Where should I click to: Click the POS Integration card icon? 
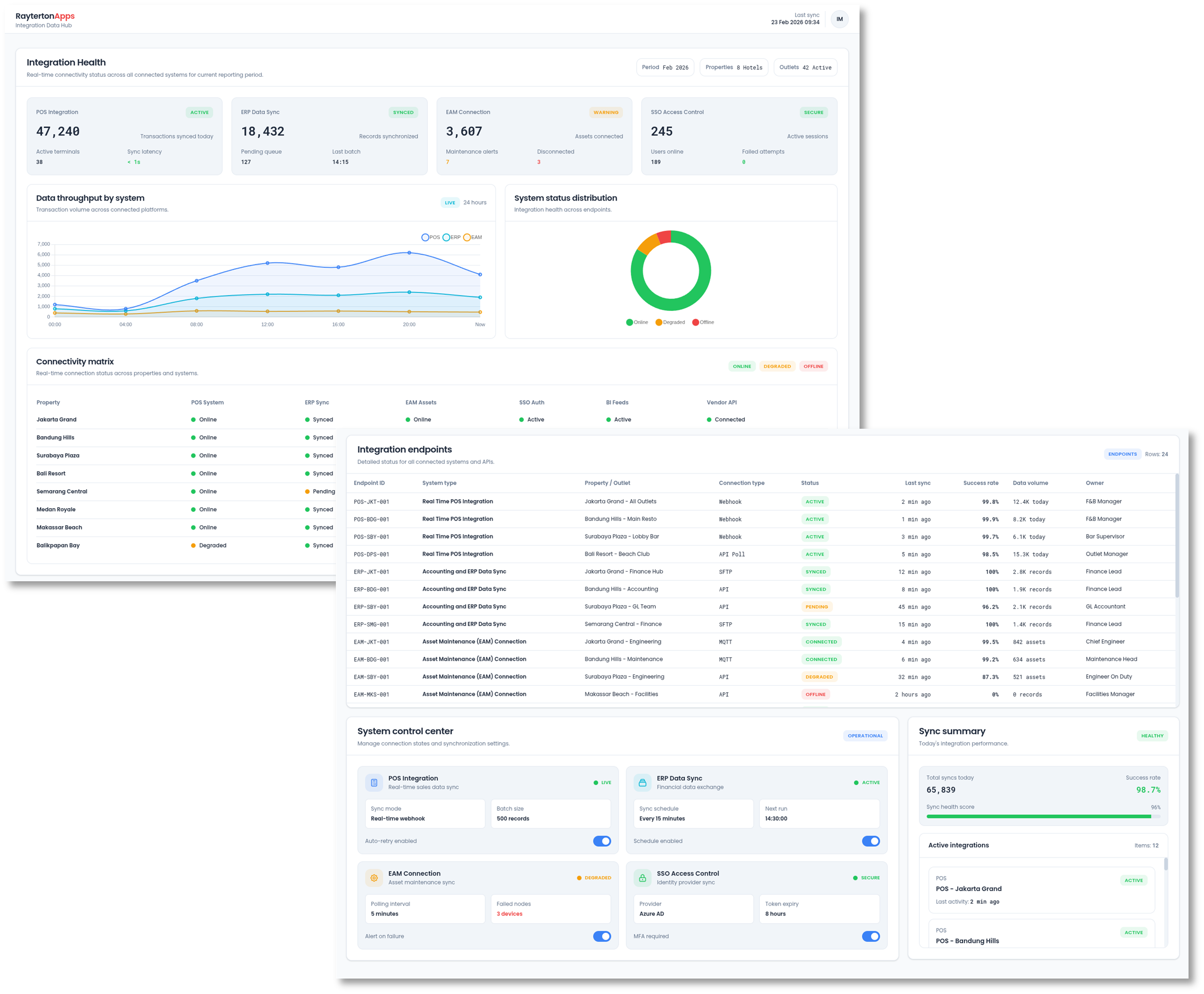pyautogui.click(x=374, y=782)
